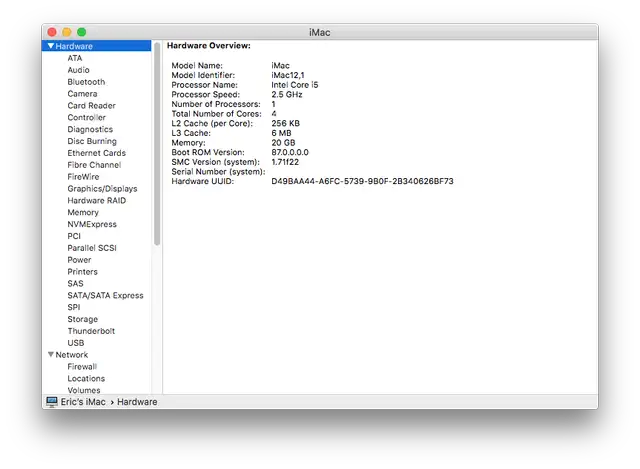Click Eric's iMac in path bar

pyautogui.click(x=83, y=402)
